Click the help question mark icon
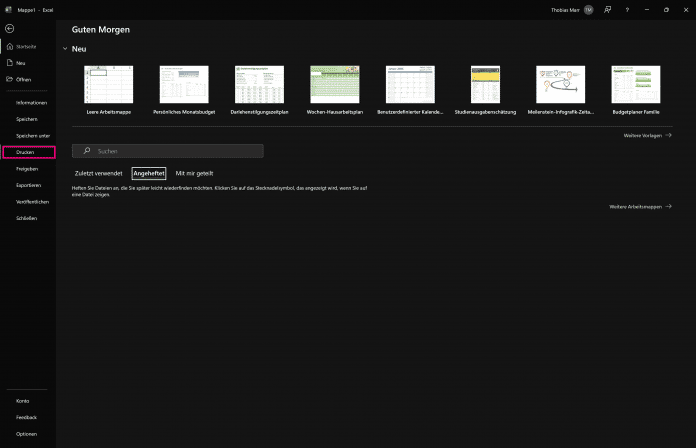The width and height of the screenshot is (696, 448). point(627,9)
